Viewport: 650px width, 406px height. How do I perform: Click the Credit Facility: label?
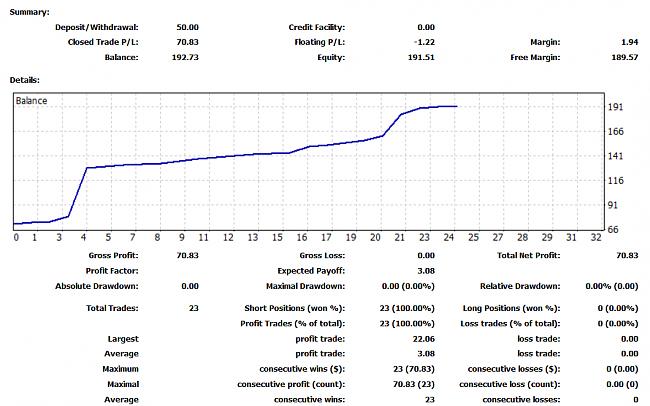click(x=317, y=27)
